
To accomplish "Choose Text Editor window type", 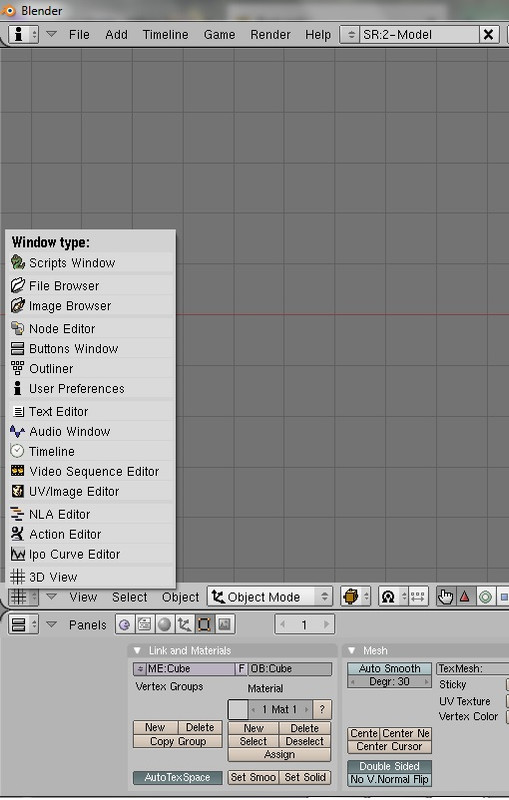I will click(x=91, y=411).
